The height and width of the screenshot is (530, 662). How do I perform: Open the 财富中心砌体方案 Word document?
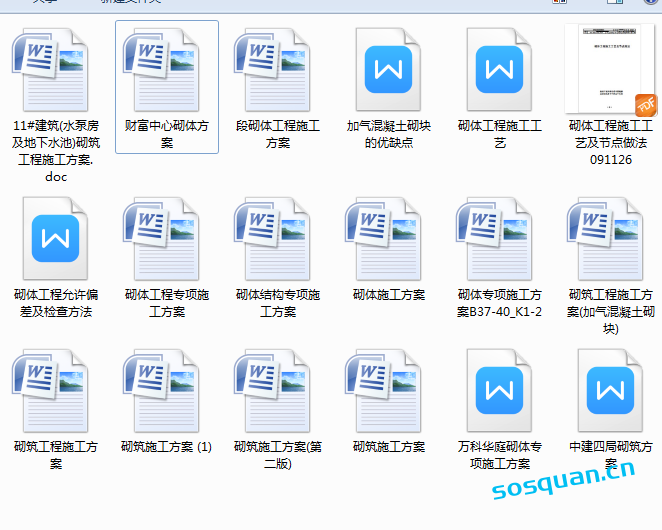point(167,70)
